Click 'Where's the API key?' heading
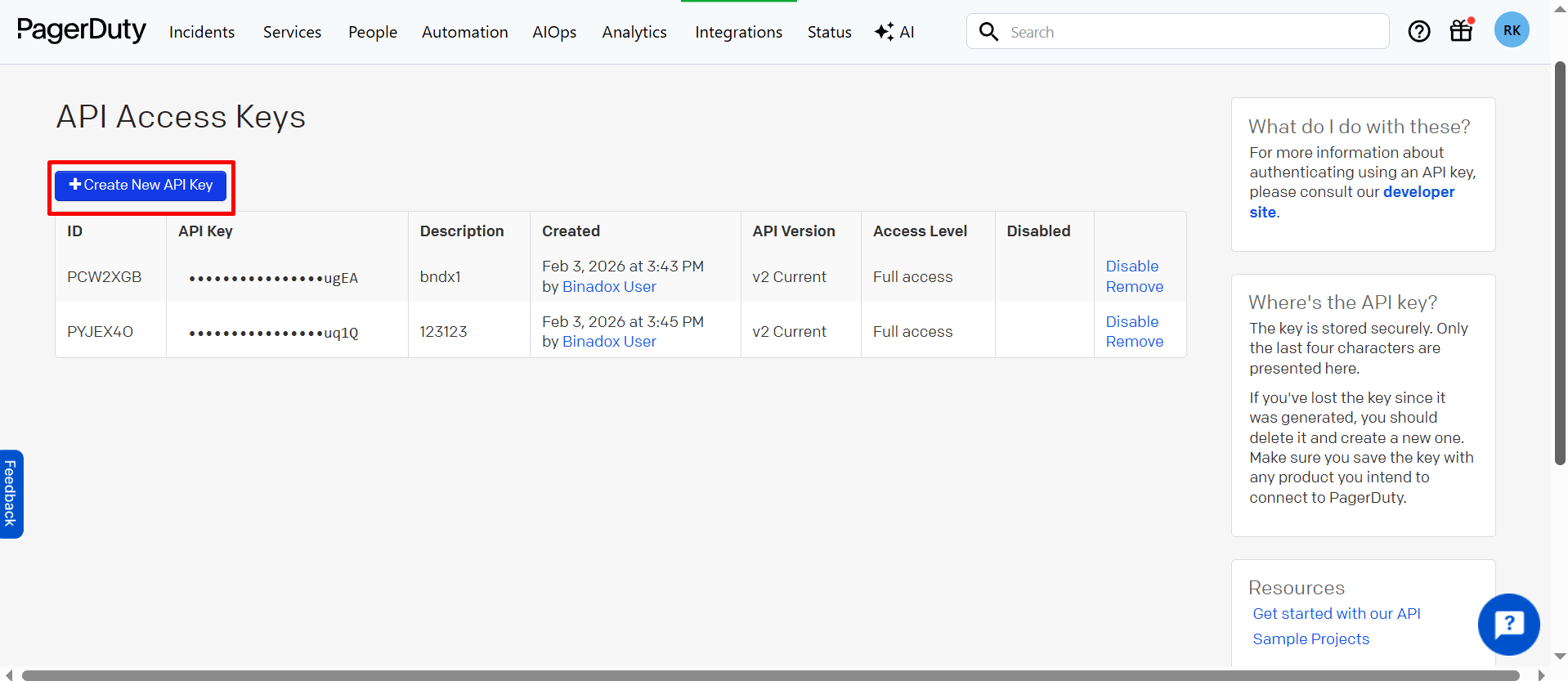1568x681 pixels. (x=1342, y=302)
